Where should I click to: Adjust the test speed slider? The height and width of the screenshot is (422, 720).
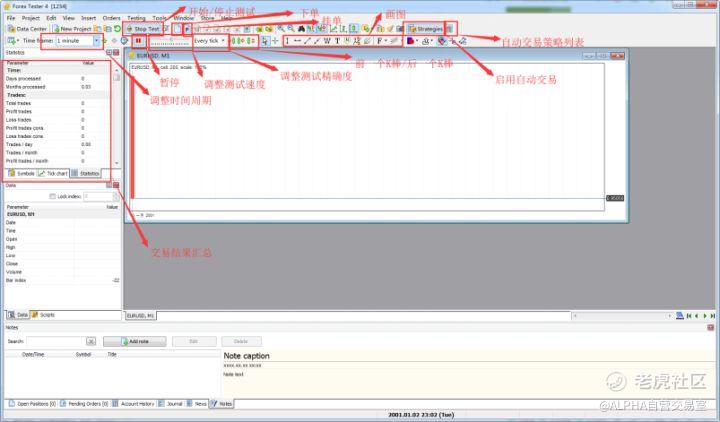170,41
